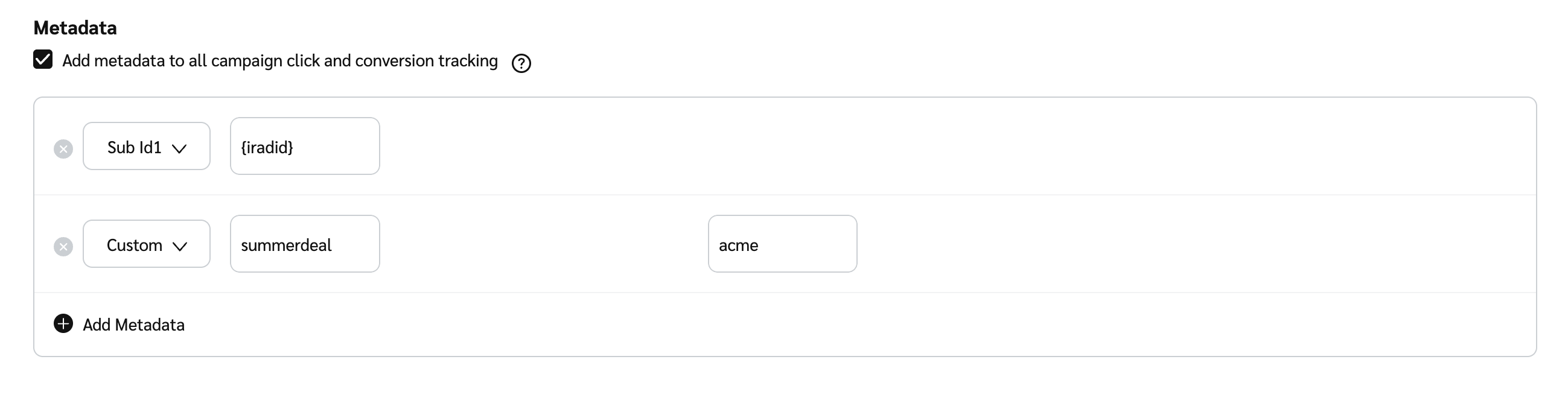Expand the chevron on the Sub Id1 selector
This screenshot has width=1568, height=409.
(180, 148)
